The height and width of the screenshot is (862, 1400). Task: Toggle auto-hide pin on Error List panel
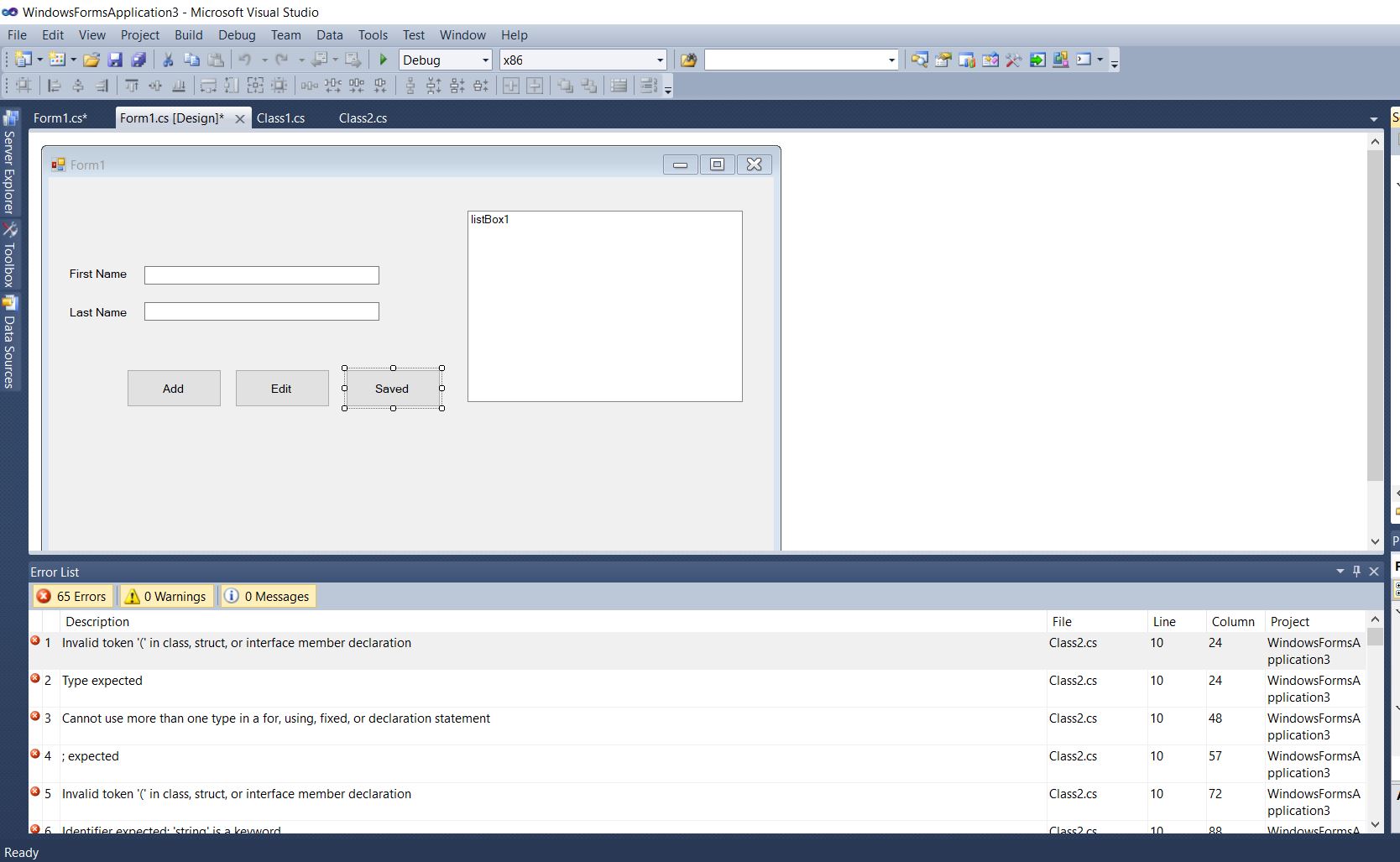coord(1356,572)
